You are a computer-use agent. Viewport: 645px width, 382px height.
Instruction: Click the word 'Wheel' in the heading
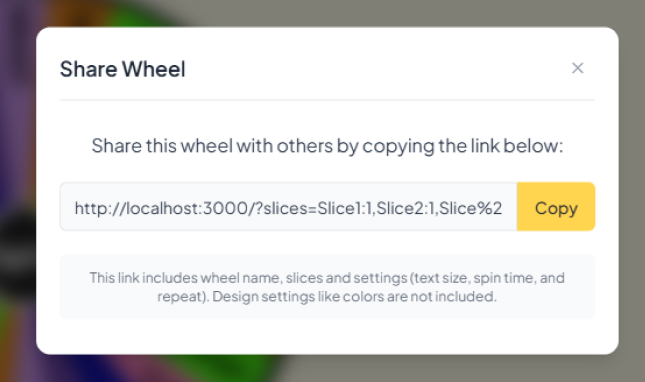coord(154,69)
